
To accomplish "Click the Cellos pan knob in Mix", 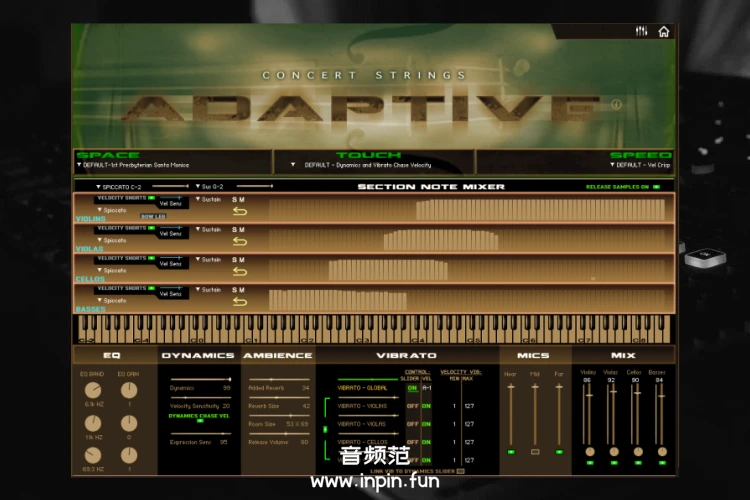I will pyautogui.click(x=638, y=452).
